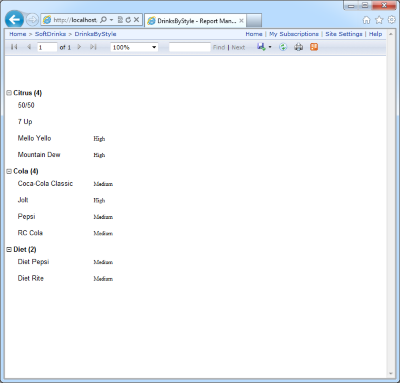Click the Jolt drink name
The height and width of the screenshot is (383, 400).
click(x=23, y=200)
